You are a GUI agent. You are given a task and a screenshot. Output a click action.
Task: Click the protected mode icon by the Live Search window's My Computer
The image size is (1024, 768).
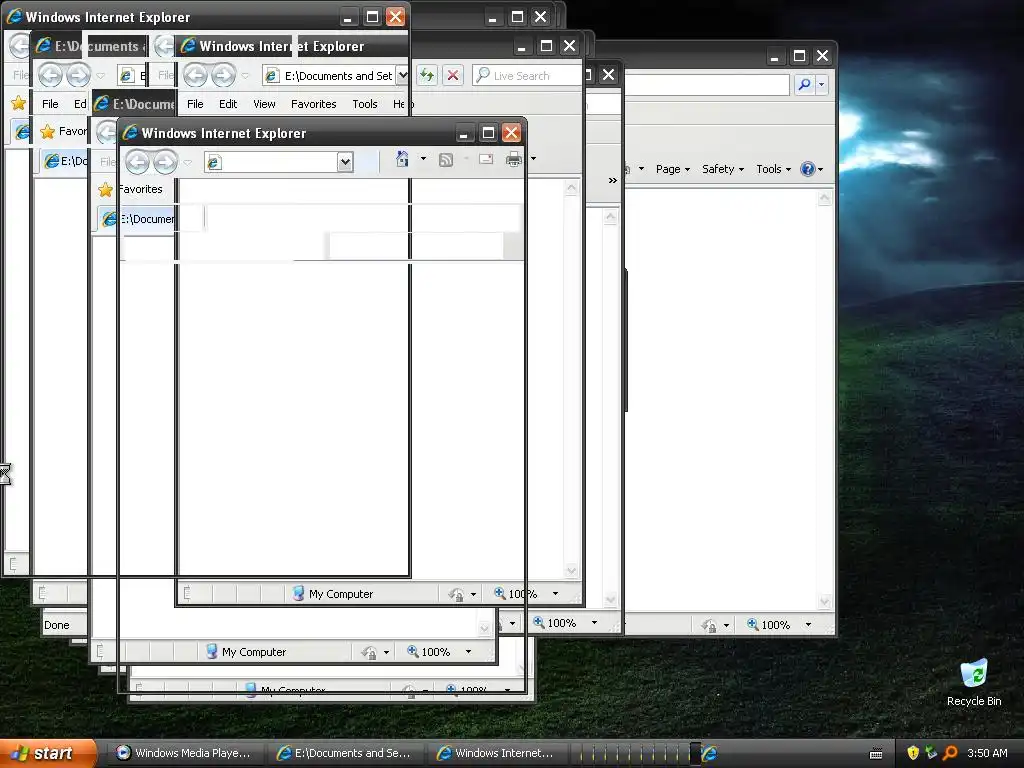(456, 594)
